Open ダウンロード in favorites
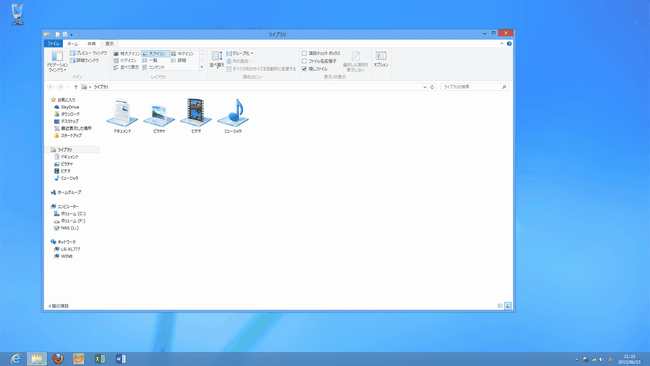The width and height of the screenshot is (650, 366). [67, 114]
